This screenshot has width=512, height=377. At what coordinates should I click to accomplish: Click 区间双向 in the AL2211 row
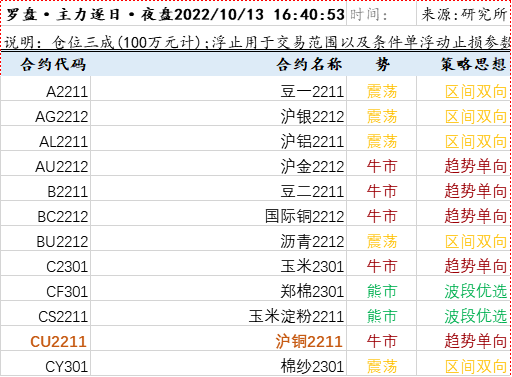pos(476,141)
